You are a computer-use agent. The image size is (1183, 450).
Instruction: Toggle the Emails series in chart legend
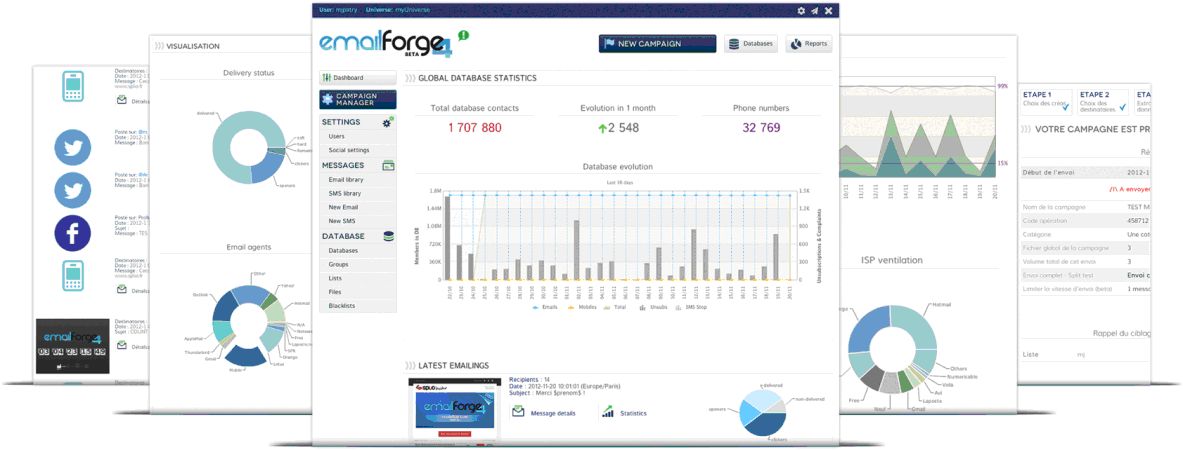[x=547, y=308]
